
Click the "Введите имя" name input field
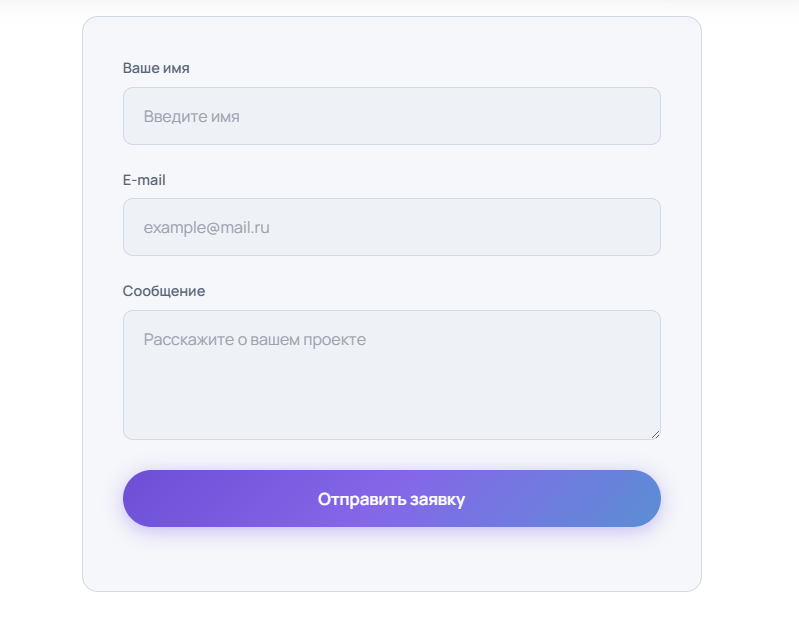coord(391,116)
